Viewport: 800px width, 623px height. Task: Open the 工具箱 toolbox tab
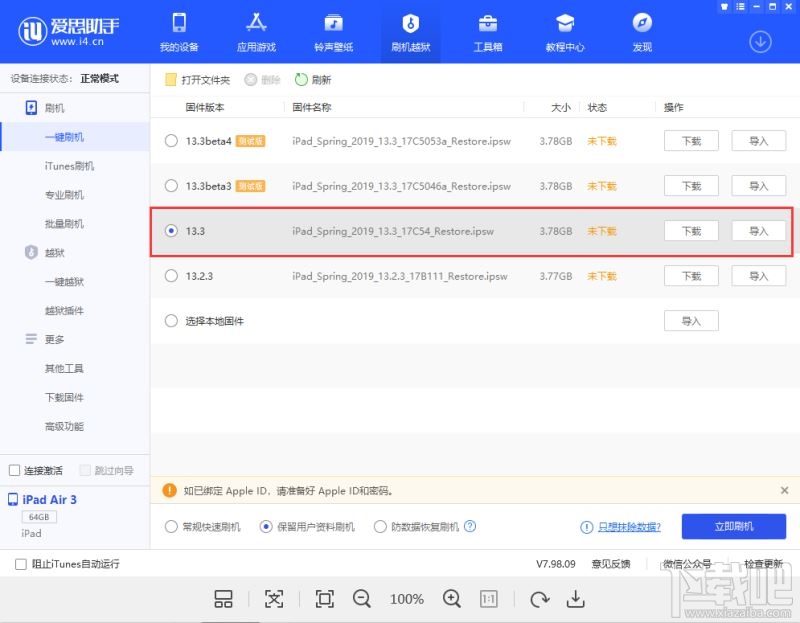tap(488, 32)
